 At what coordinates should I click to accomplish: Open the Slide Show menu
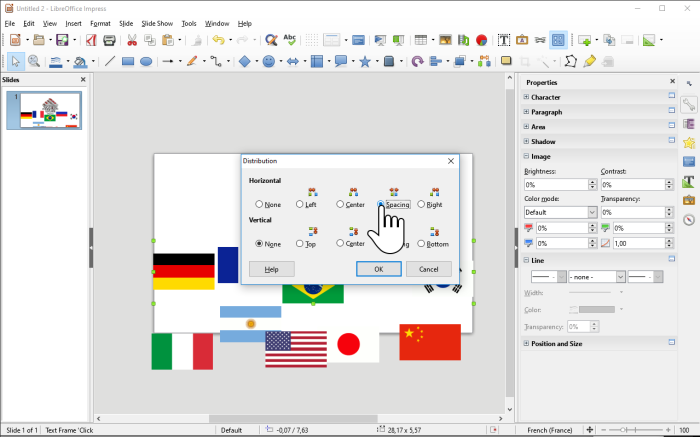pyautogui.click(x=157, y=23)
